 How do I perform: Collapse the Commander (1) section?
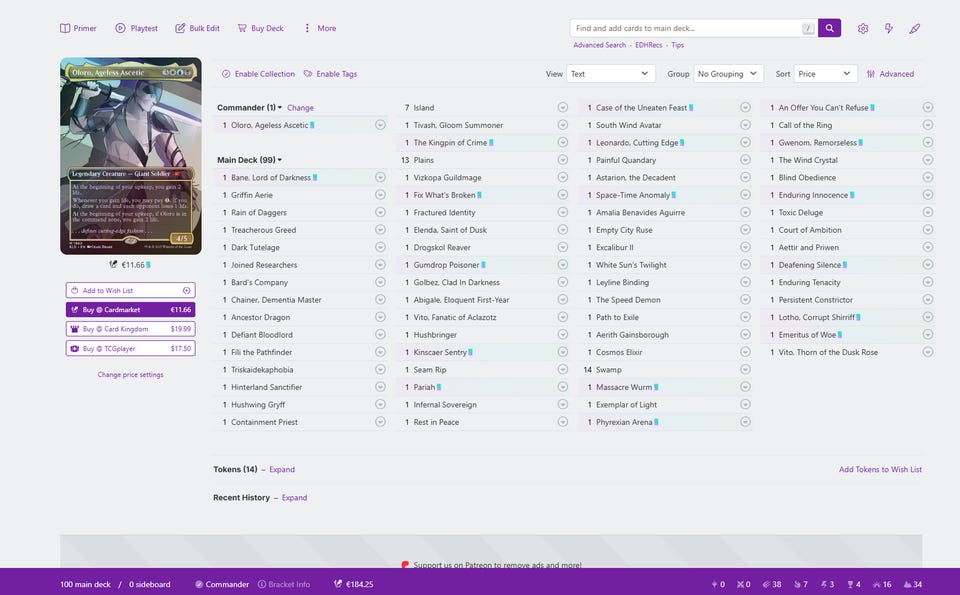[249, 107]
